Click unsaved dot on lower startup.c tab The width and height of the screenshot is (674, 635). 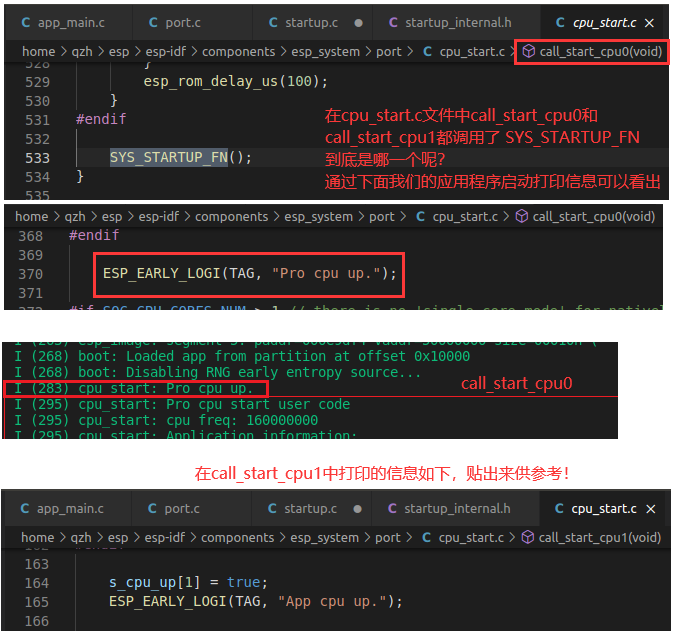[x=357, y=509]
